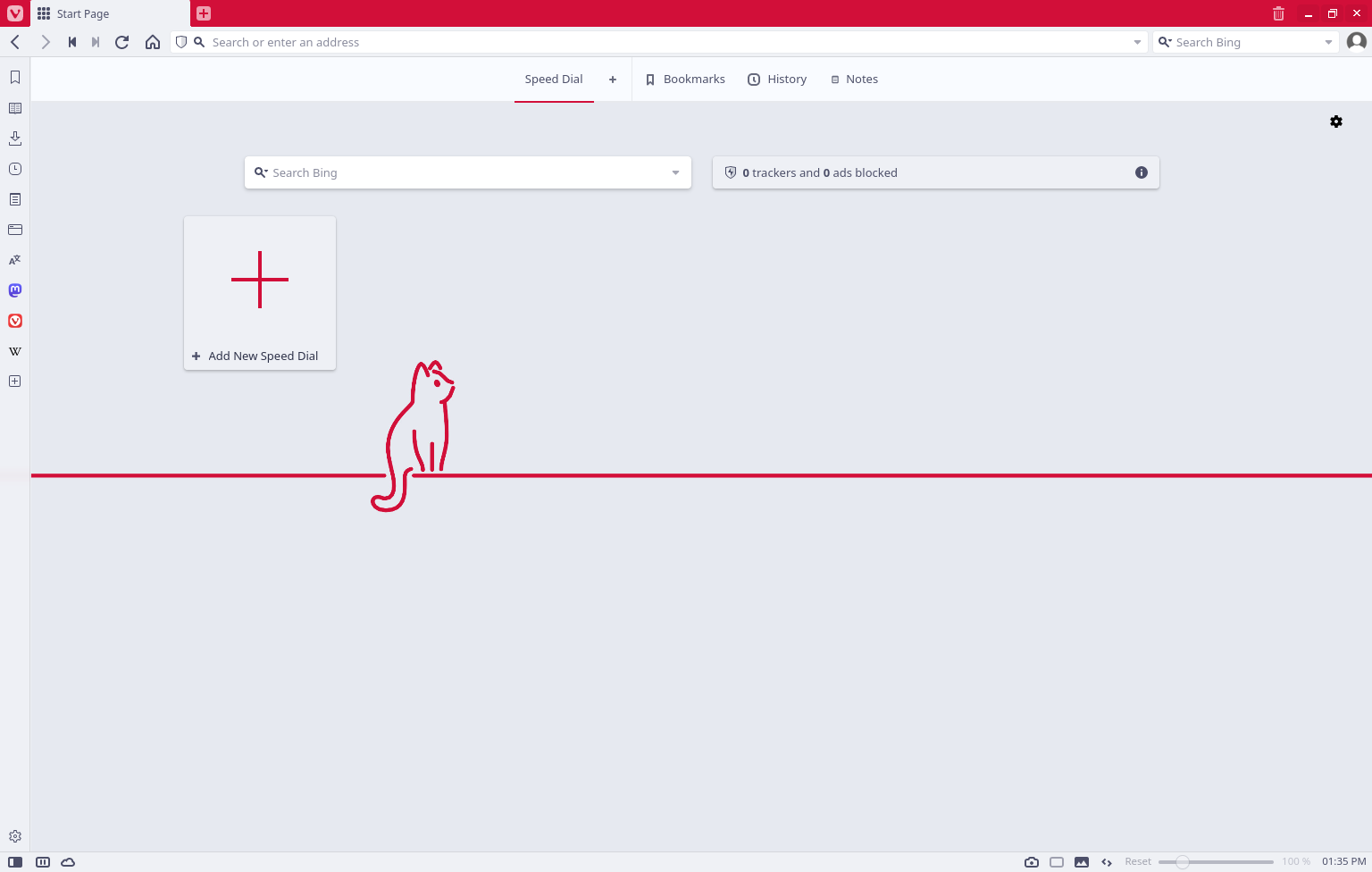The image size is (1372, 872).
Task: Switch to the Speed Dial tab
Action: click(554, 79)
